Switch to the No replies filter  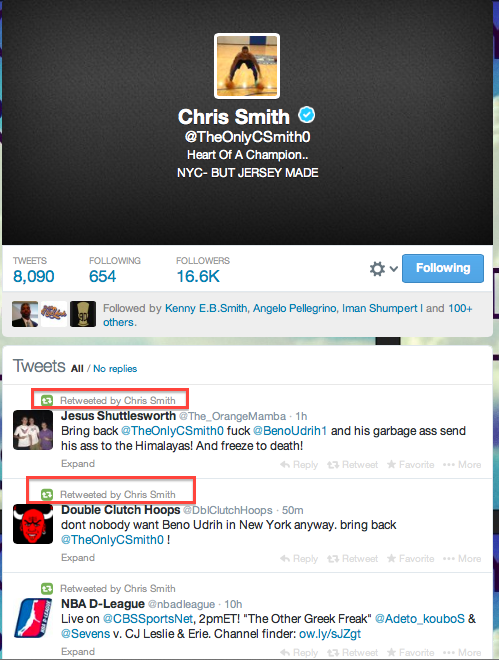coord(115,369)
